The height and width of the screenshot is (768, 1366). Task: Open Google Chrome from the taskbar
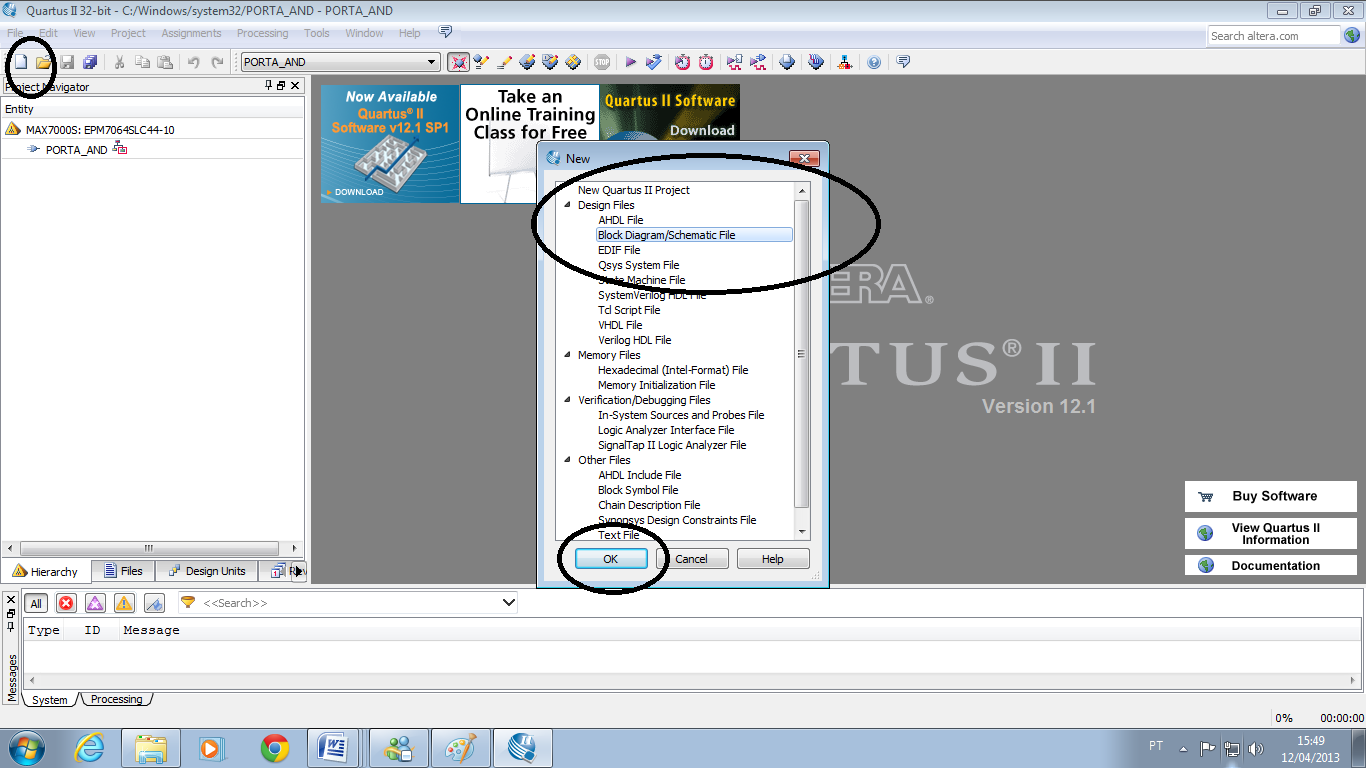274,748
